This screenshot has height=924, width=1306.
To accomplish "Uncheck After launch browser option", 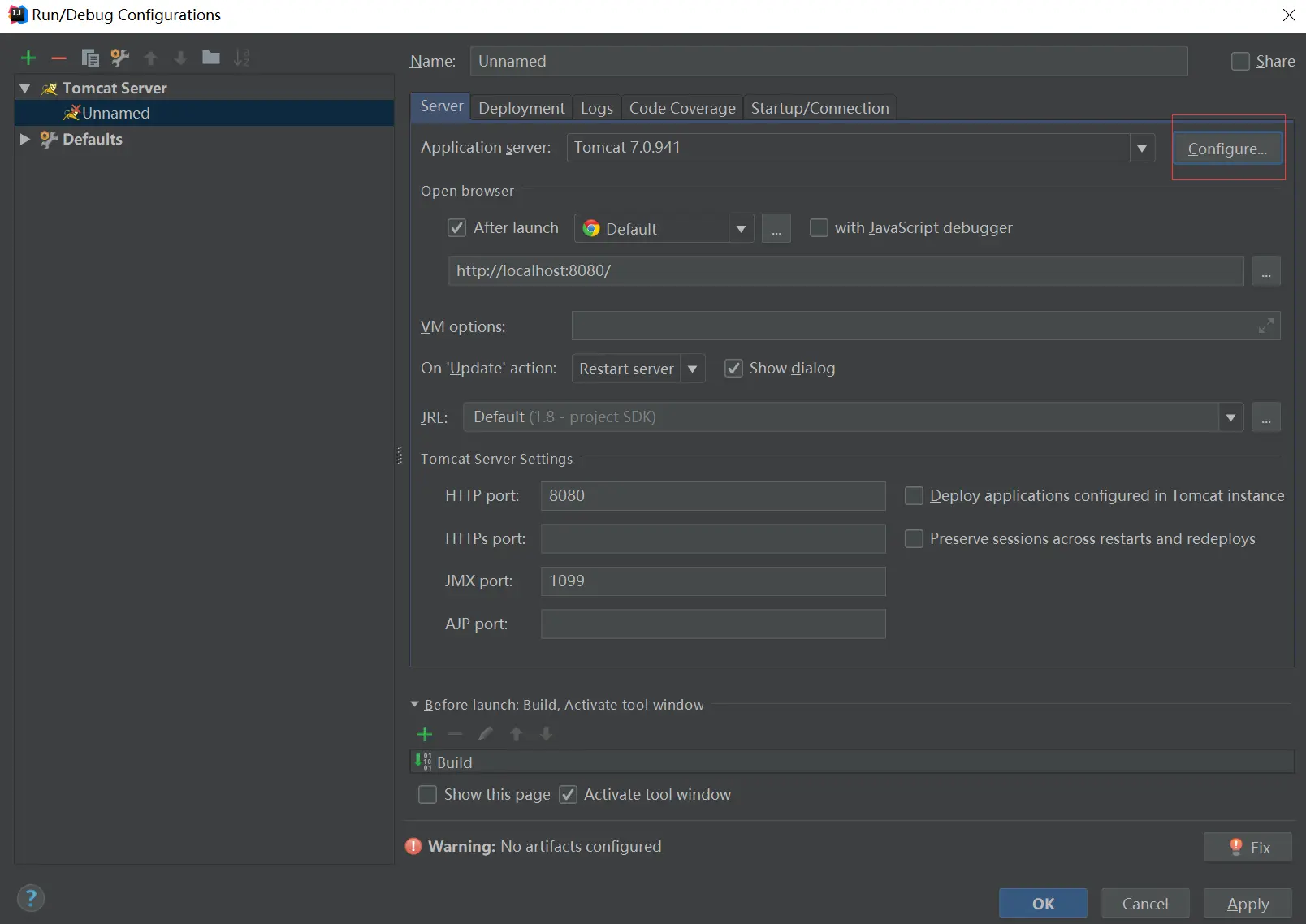I will 457,228.
